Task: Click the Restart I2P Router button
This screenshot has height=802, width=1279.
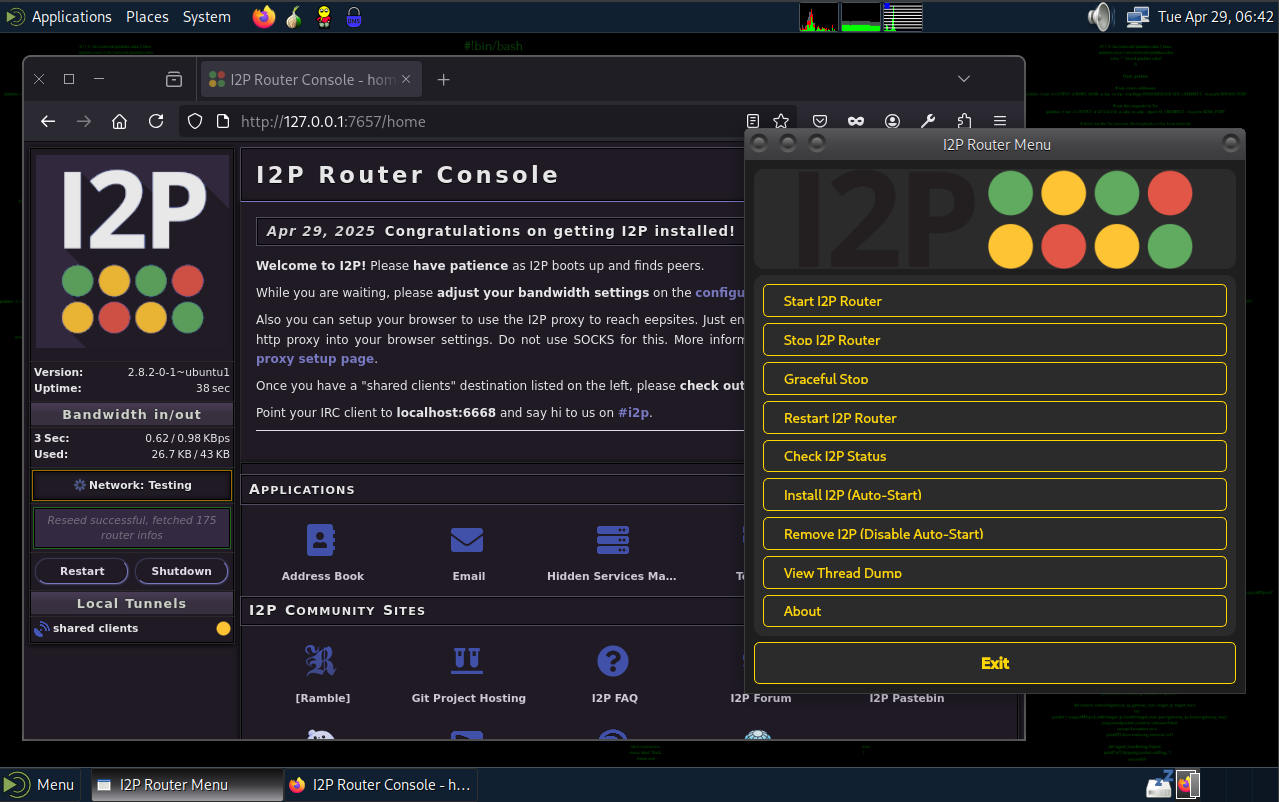Action: [995, 418]
